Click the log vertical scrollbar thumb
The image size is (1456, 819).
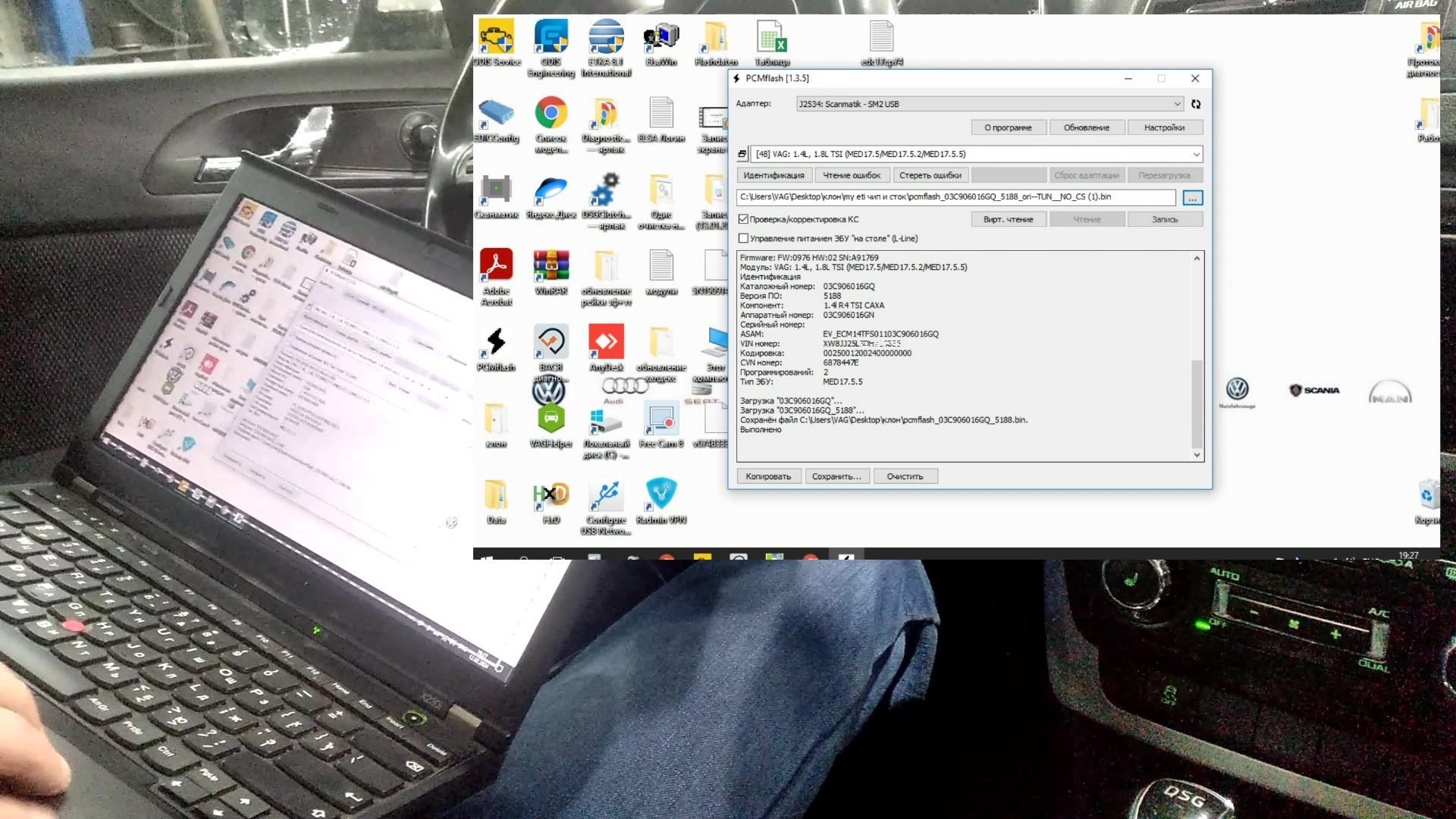point(1197,403)
